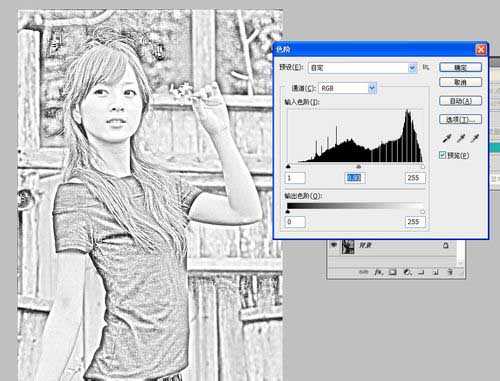Viewport: 500px width, 381px height.
Task: Hide the Background layer eye icon
Action: (334, 245)
